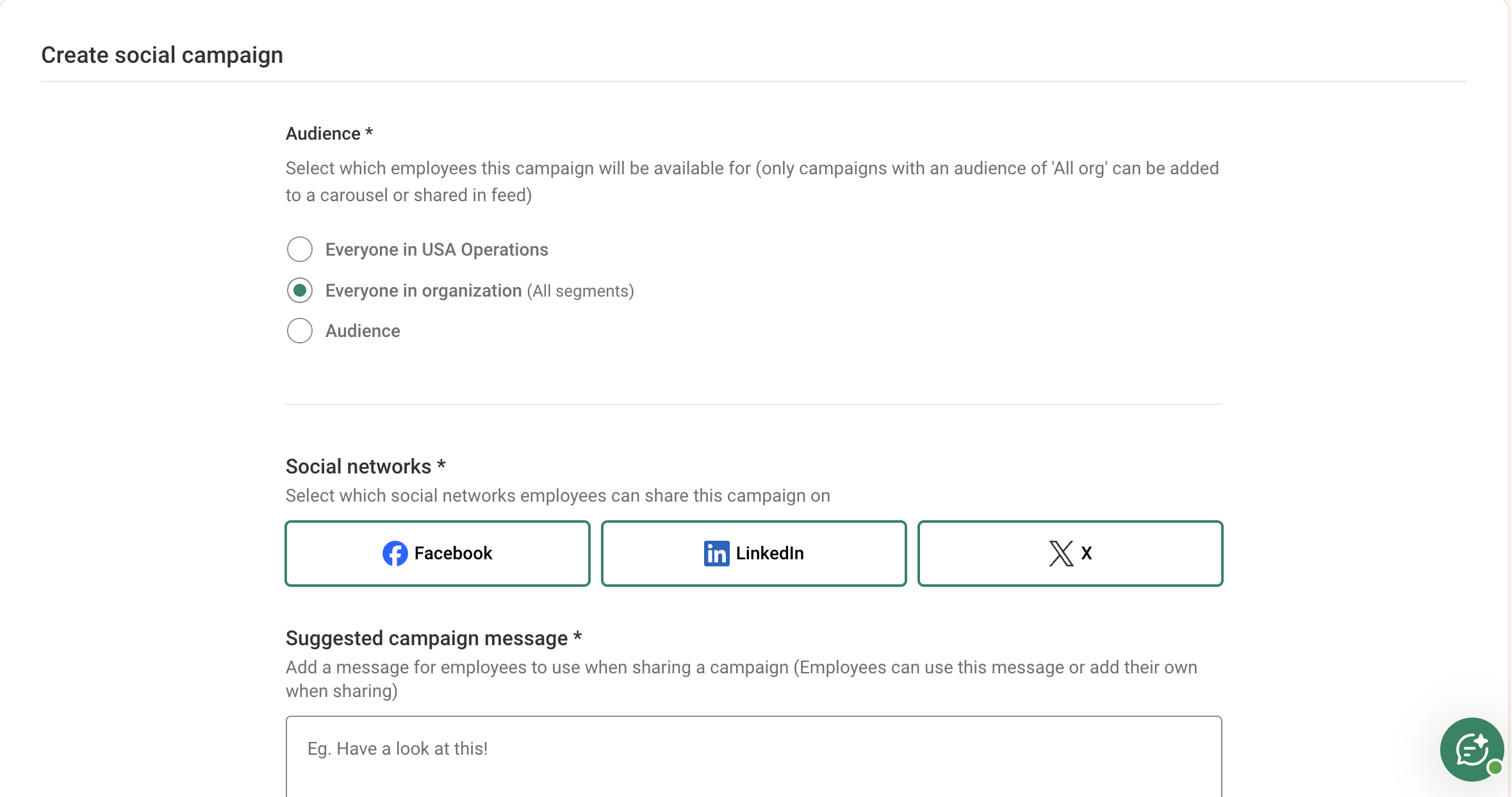Click the '(All segments)' text
The width and height of the screenshot is (1512, 797).
580,291
